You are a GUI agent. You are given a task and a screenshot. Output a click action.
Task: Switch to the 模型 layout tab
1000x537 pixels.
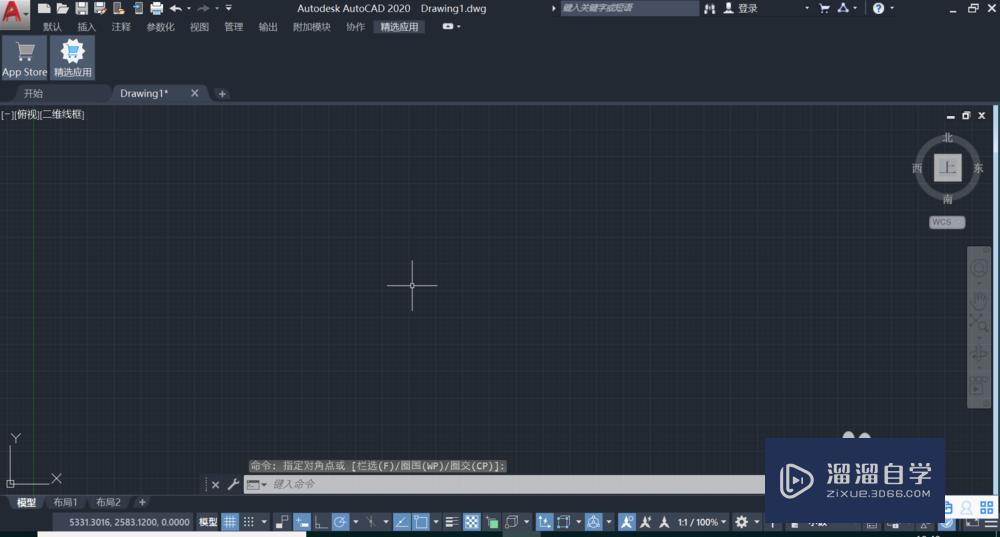tap(26, 503)
